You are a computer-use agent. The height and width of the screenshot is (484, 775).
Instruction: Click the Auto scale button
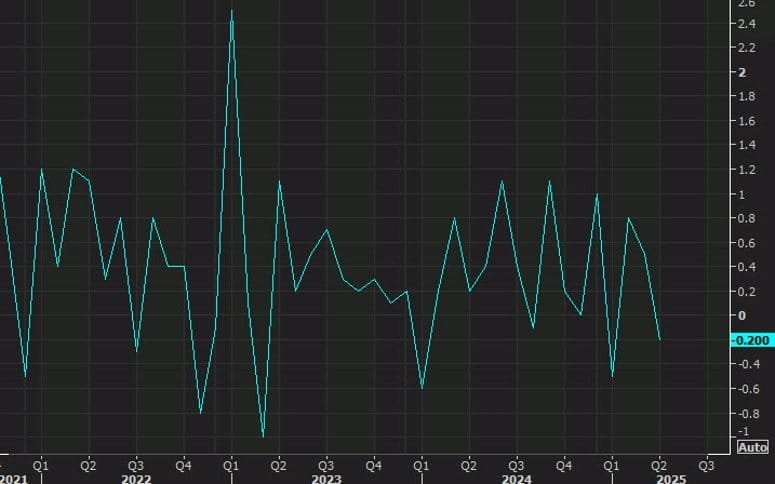coord(752,447)
